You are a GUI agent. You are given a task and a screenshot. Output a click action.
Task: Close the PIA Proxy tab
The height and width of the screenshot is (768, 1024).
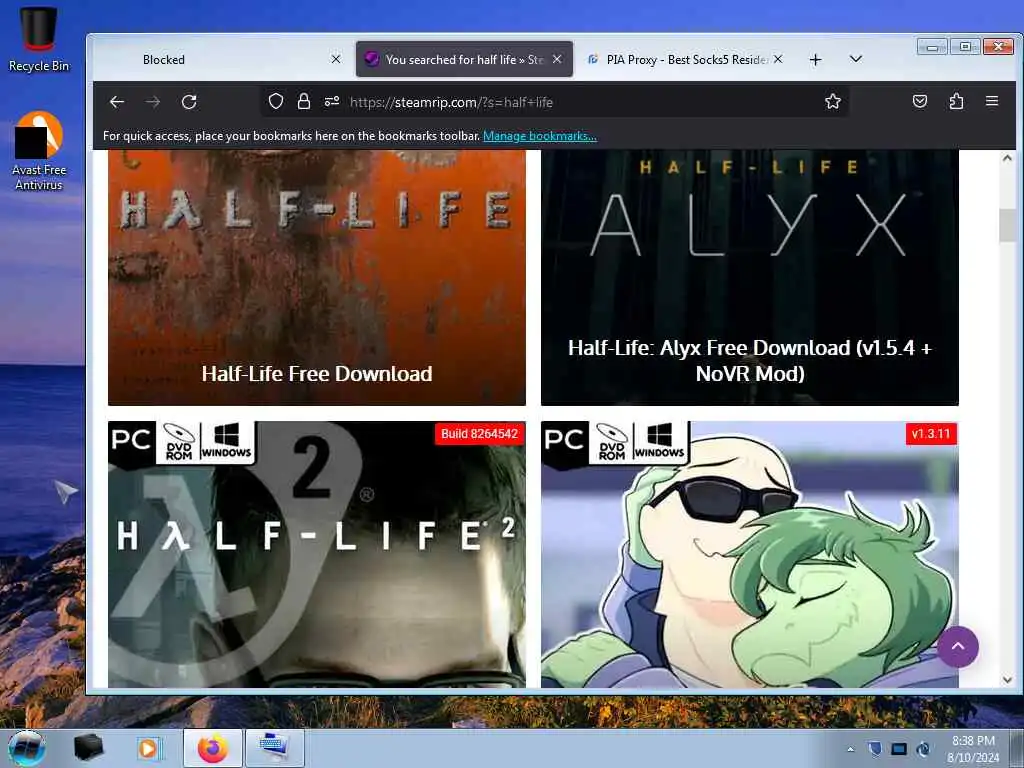(778, 59)
